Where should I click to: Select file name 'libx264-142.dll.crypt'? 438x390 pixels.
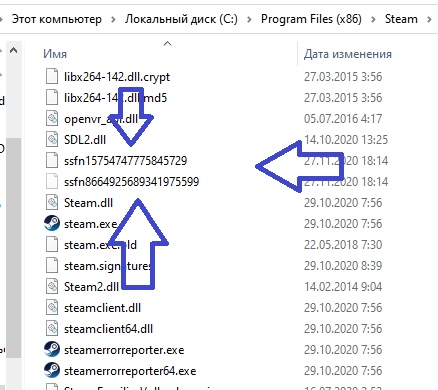tap(117, 77)
